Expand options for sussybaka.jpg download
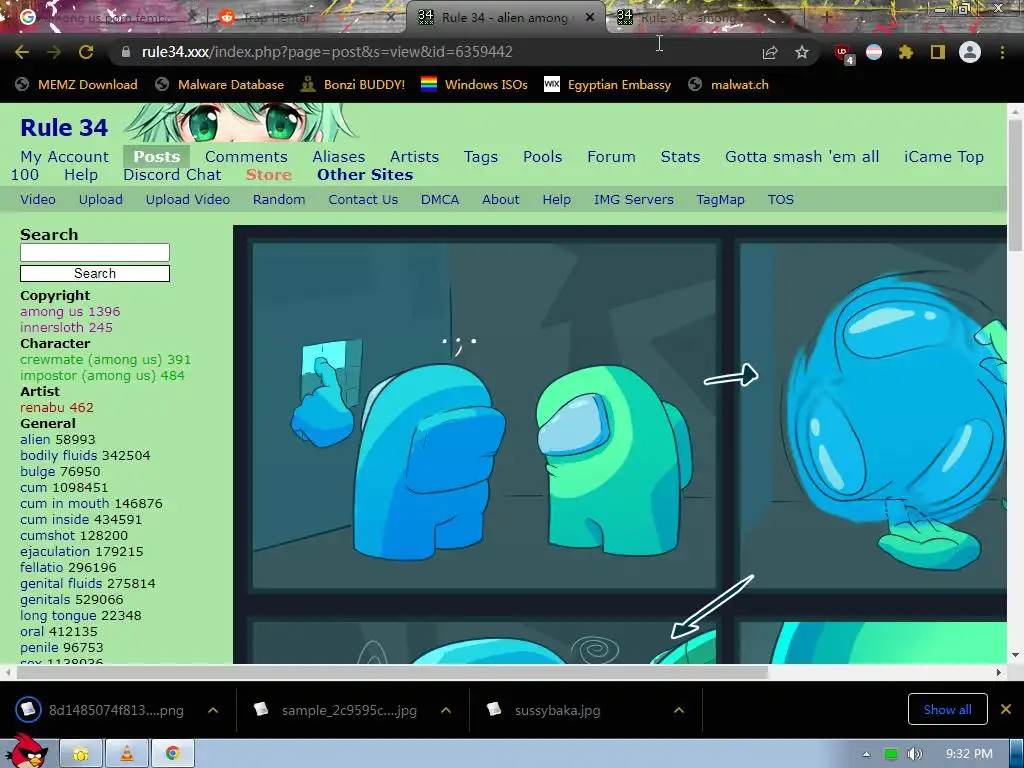The width and height of the screenshot is (1024, 768). tap(679, 710)
